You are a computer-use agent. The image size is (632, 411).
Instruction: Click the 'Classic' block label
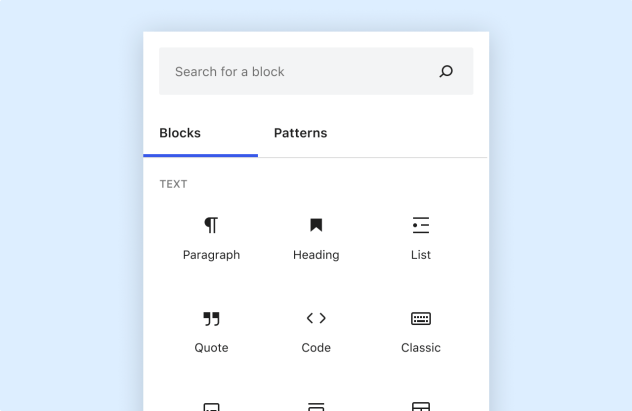pyautogui.click(x=421, y=348)
